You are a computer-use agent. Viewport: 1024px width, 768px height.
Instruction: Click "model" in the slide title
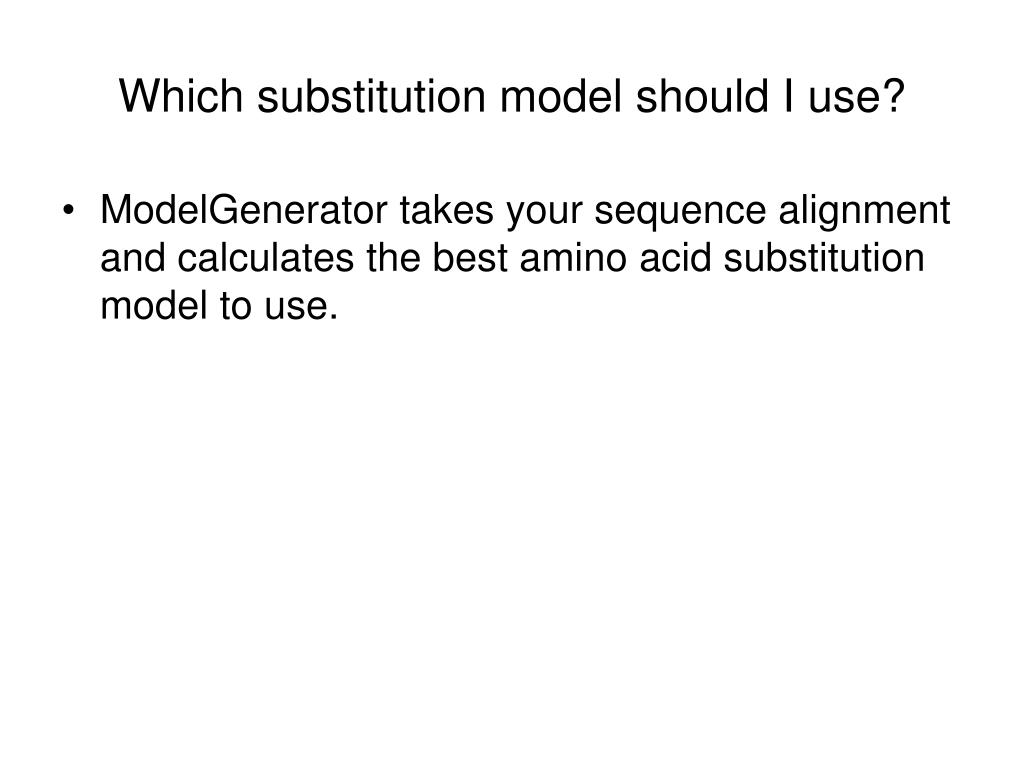pyautogui.click(x=561, y=96)
